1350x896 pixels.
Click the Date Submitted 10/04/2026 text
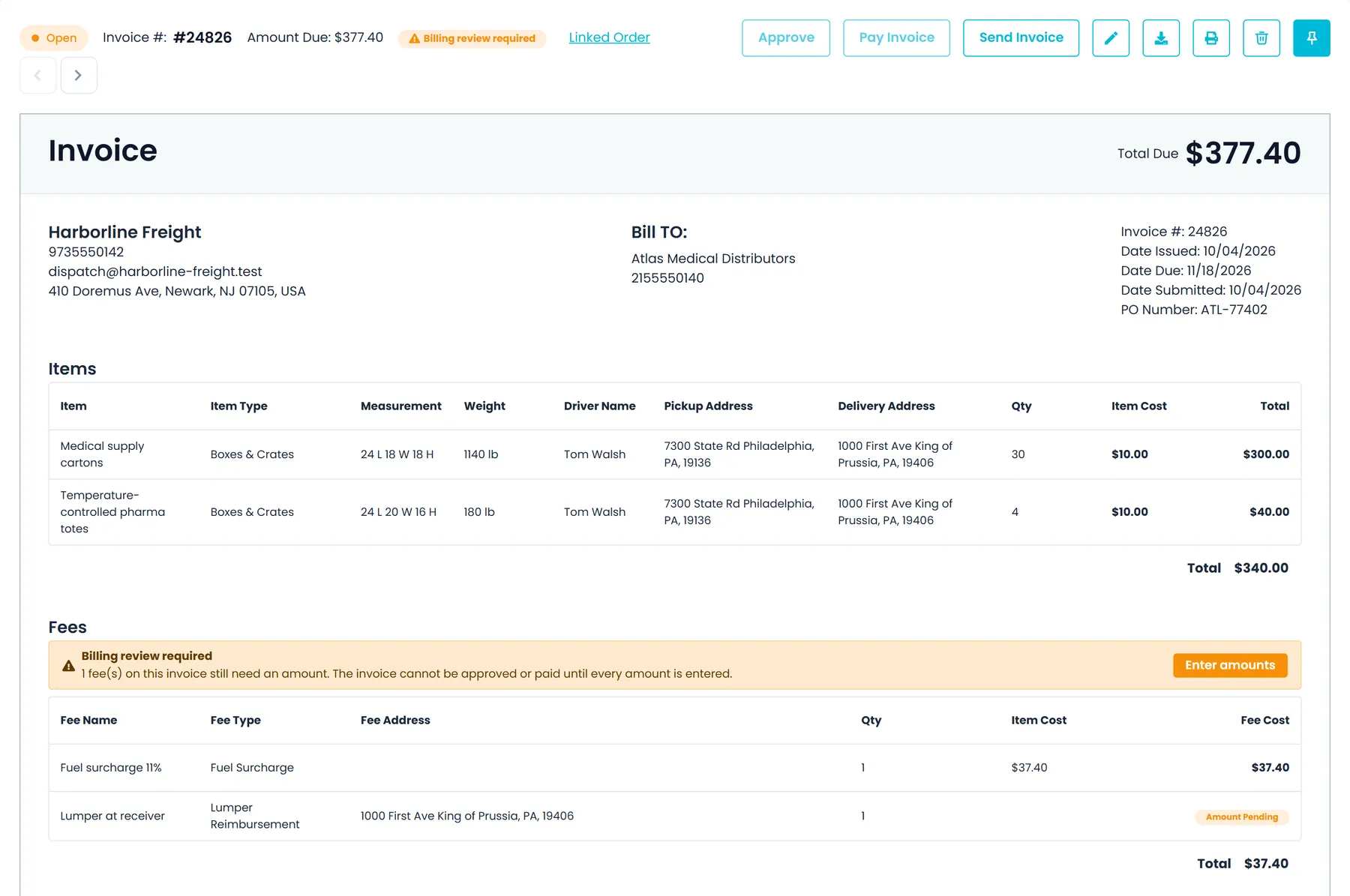(1210, 290)
